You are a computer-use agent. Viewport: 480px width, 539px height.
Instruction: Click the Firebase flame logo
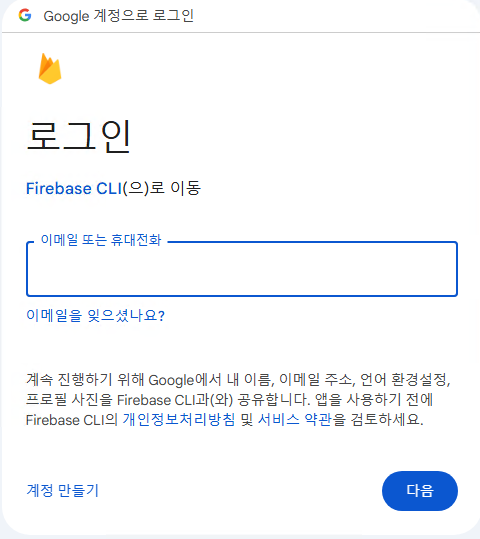pos(50,68)
